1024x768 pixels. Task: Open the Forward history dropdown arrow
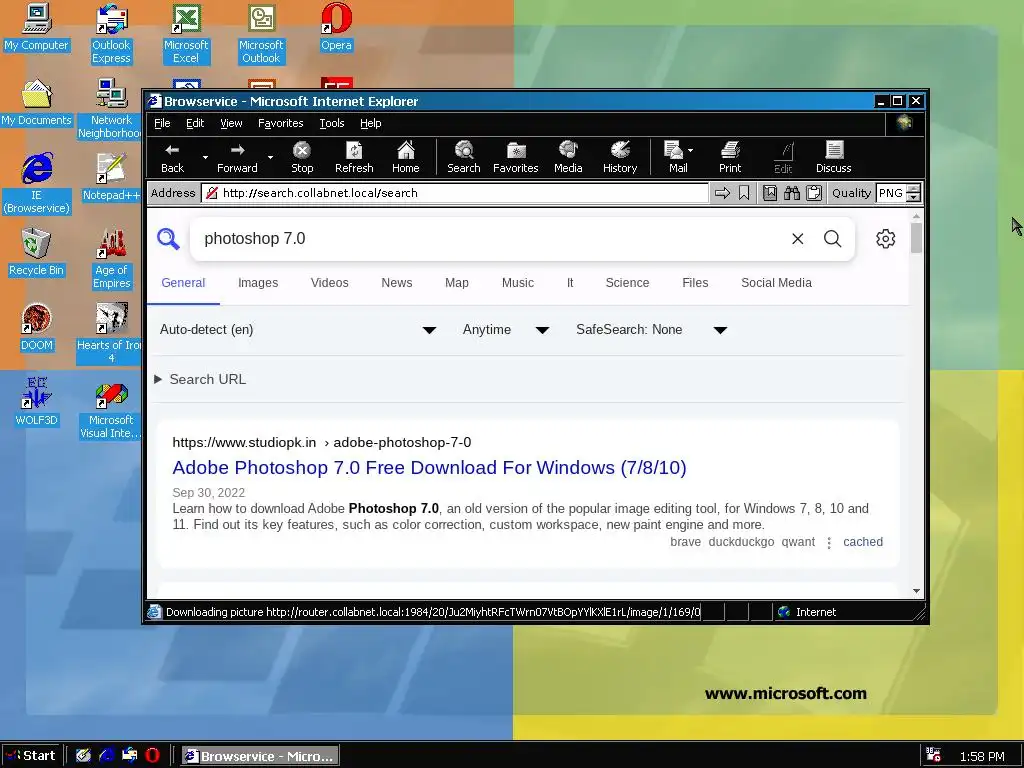click(270, 157)
